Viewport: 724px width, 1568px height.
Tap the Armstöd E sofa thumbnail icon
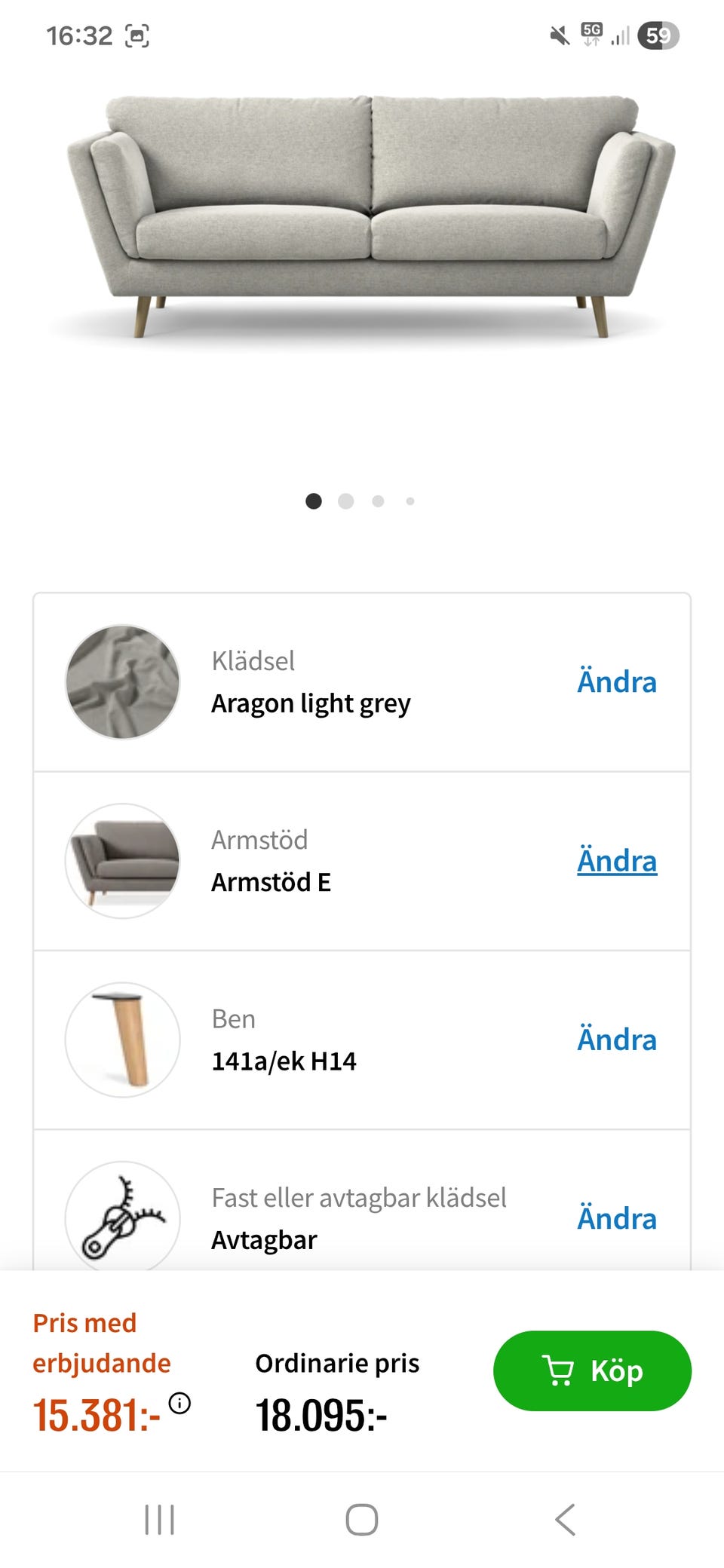[123, 861]
